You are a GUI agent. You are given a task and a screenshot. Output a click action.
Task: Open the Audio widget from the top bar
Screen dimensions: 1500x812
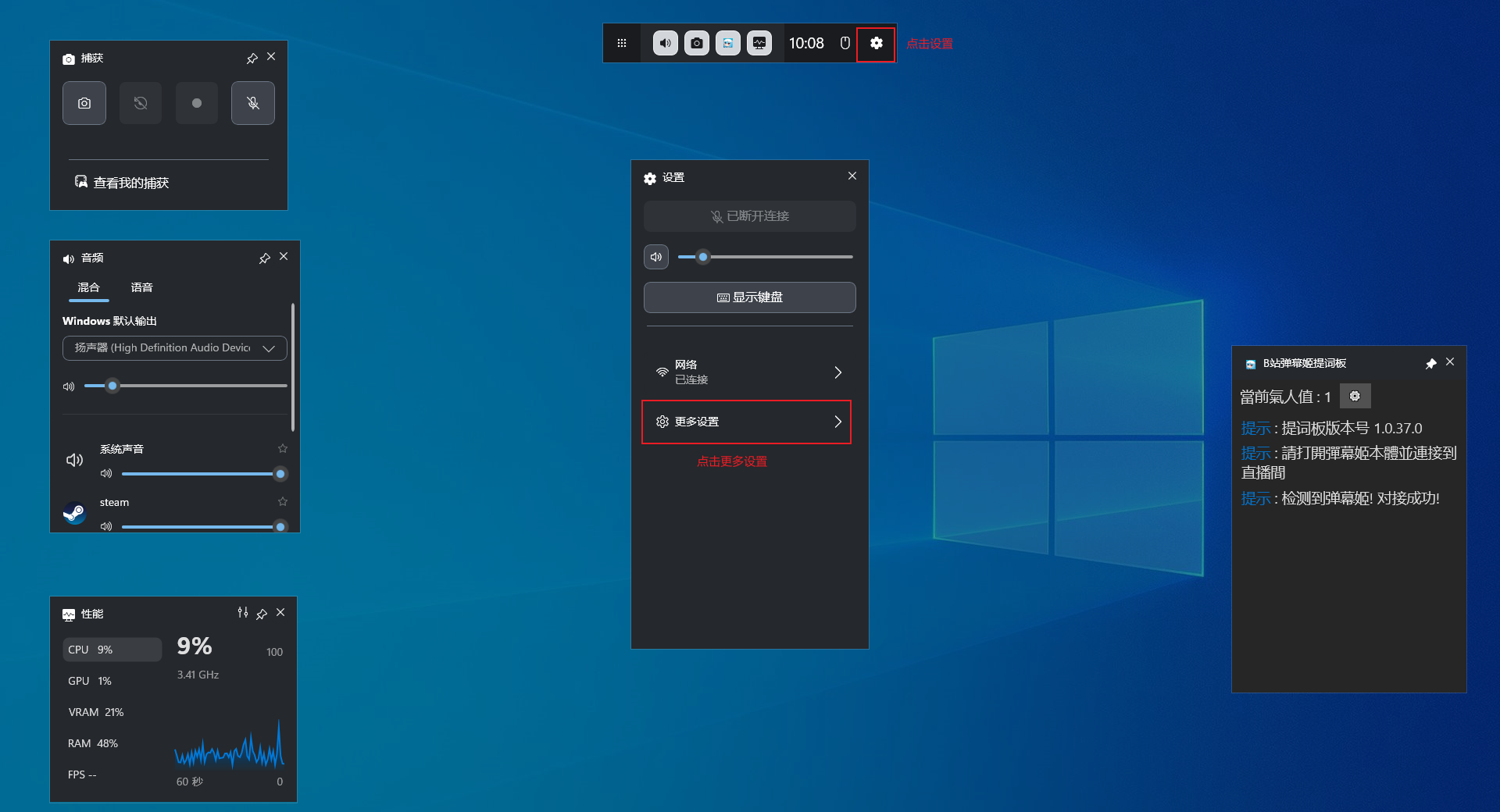tap(665, 44)
